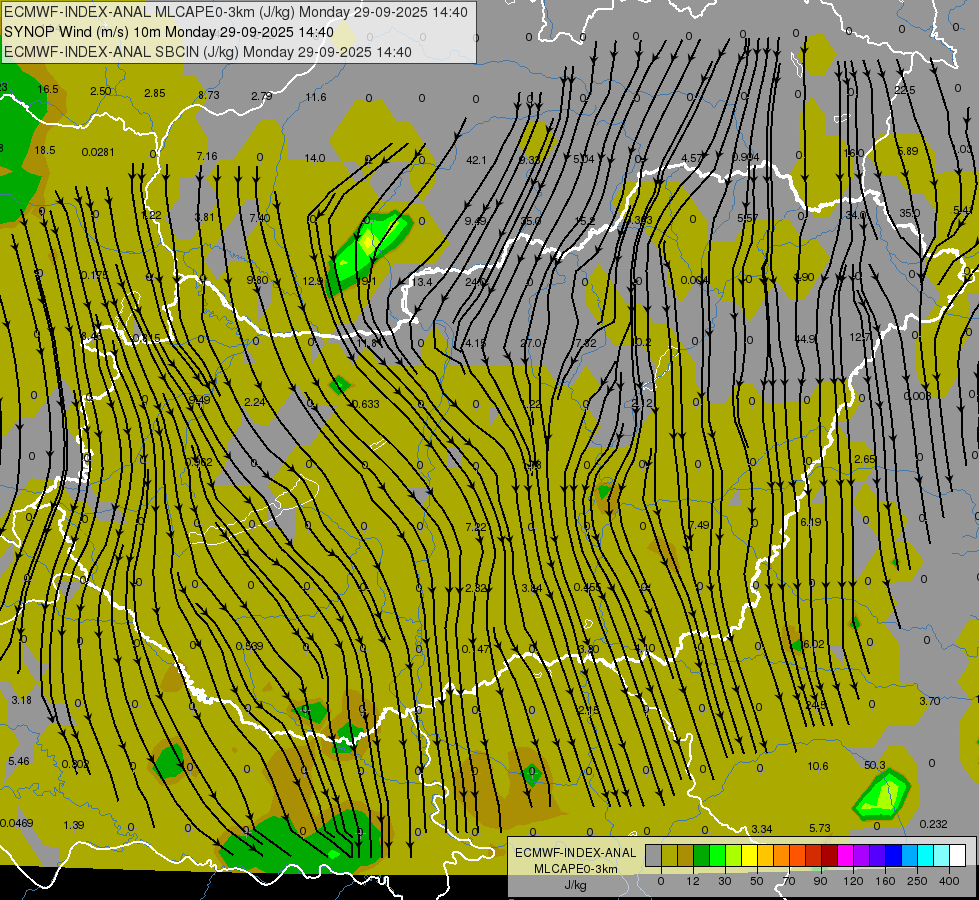Pick the dark red legend swatch
The image size is (979, 900).
coord(829,855)
